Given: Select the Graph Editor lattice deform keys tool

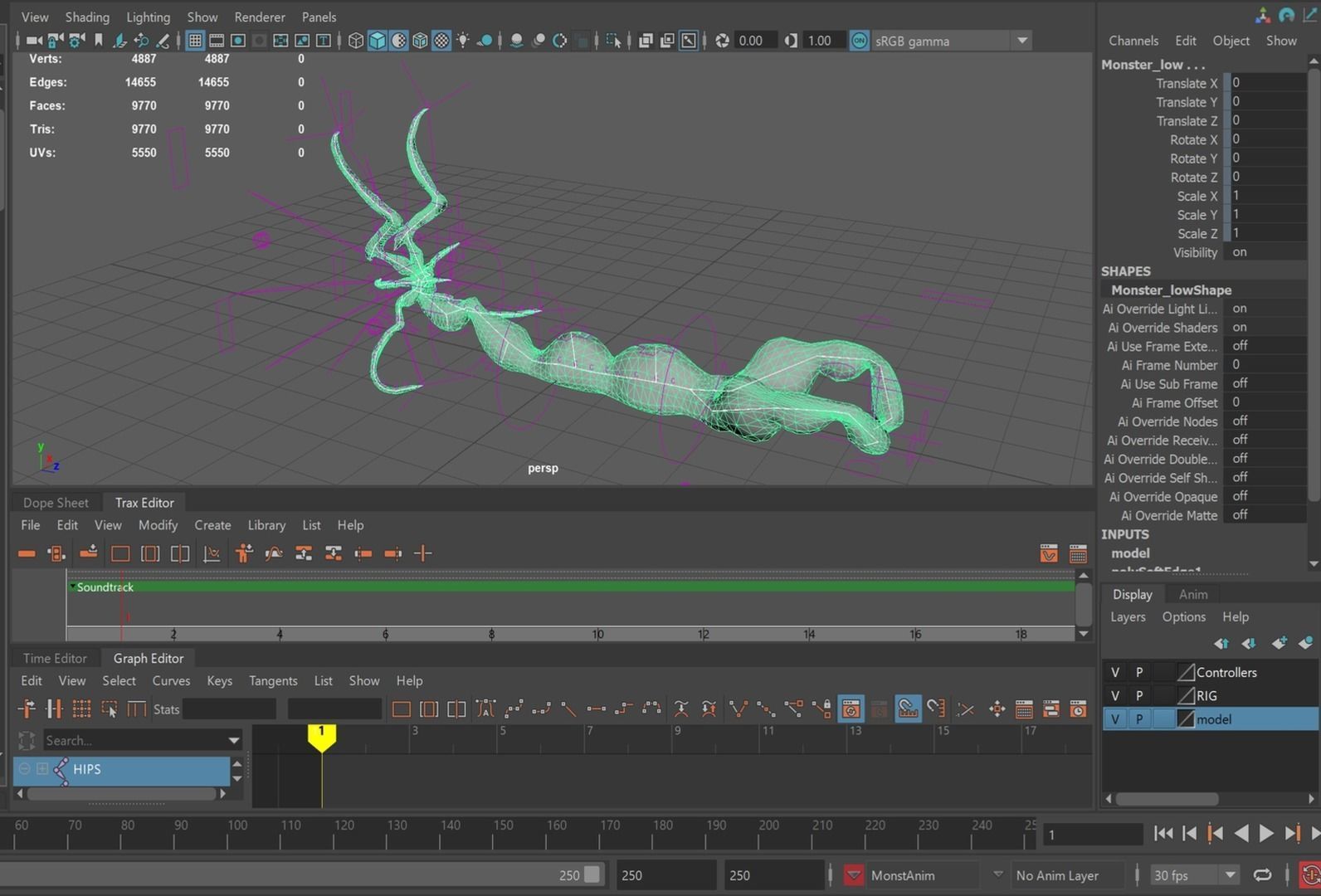Looking at the screenshot, I should coord(81,709).
